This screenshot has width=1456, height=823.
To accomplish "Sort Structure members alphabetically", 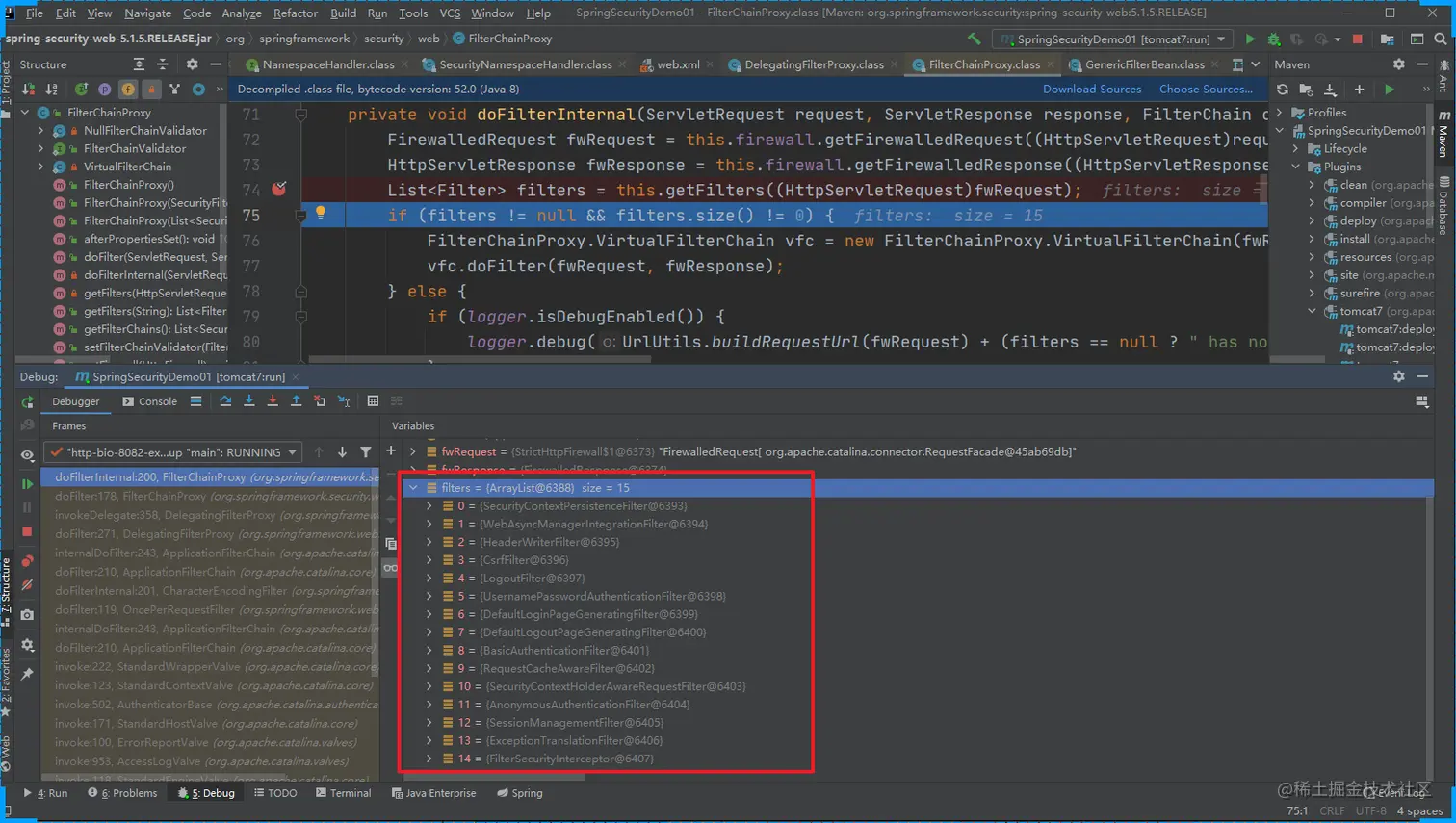I will click(51, 90).
